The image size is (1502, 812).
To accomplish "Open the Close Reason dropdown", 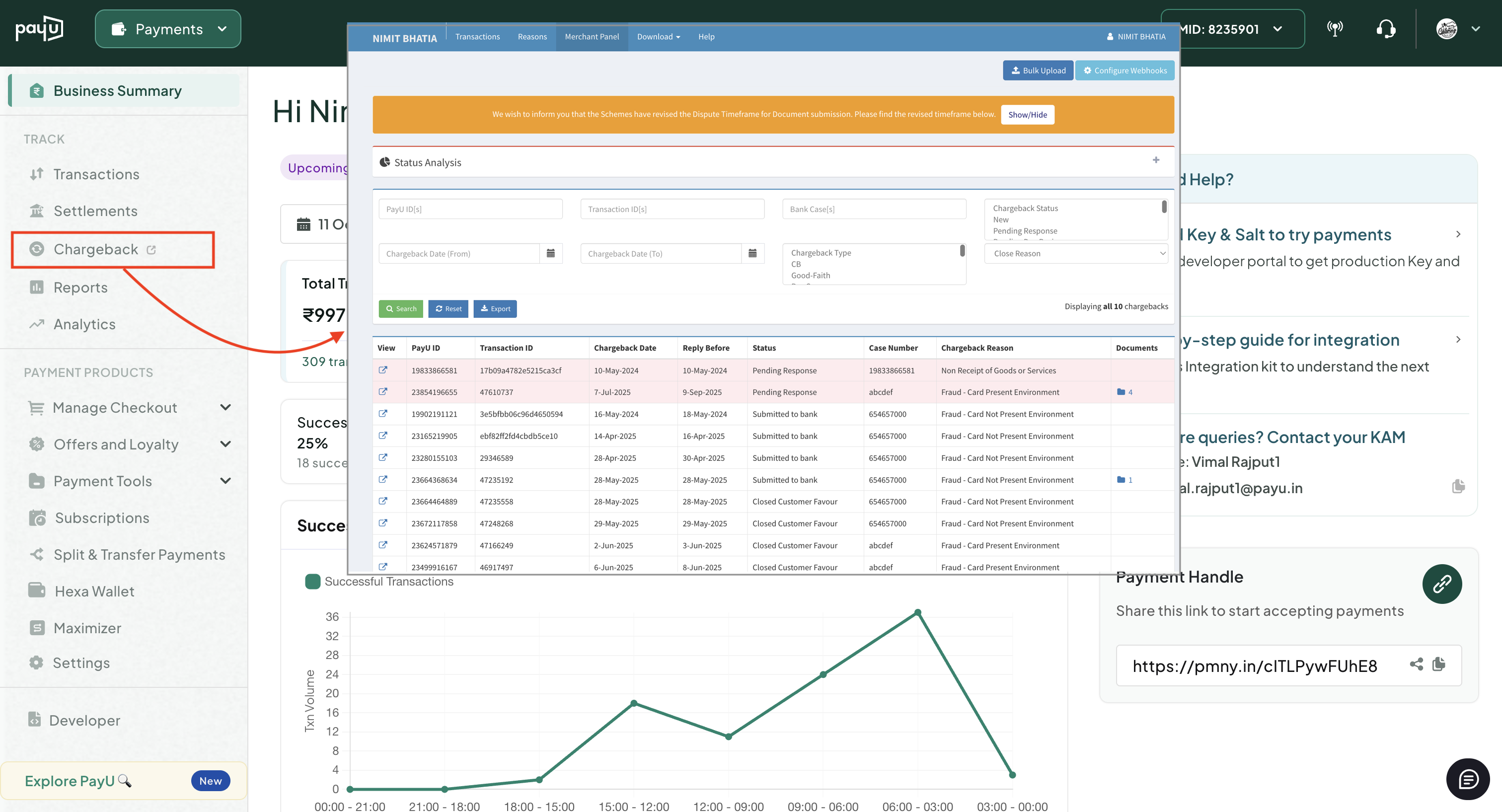I will 1076,254.
